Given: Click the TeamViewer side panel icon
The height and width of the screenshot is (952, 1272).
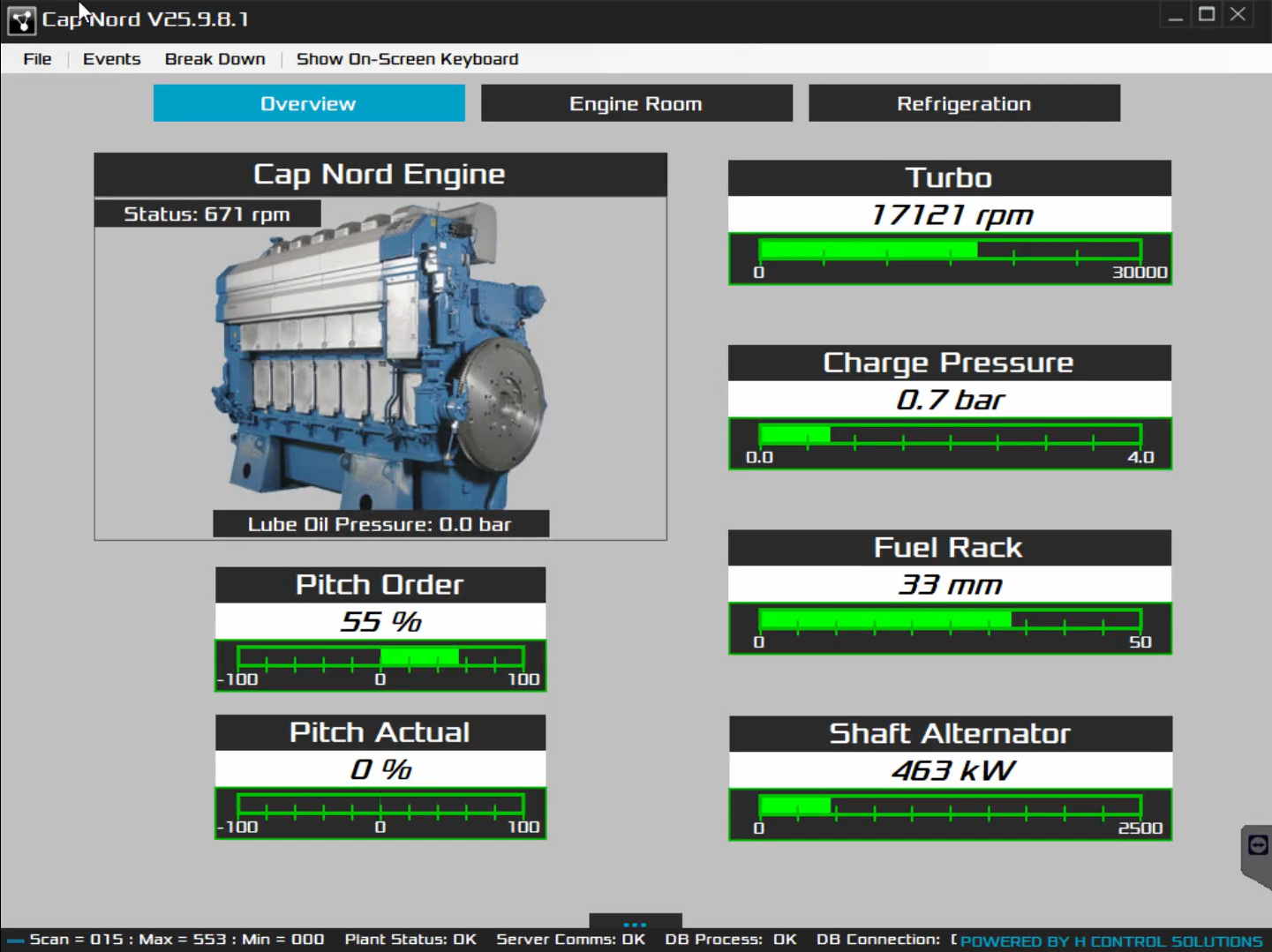Looking at the screenshot, I should pyautogui.click(x=1257, y=845).
